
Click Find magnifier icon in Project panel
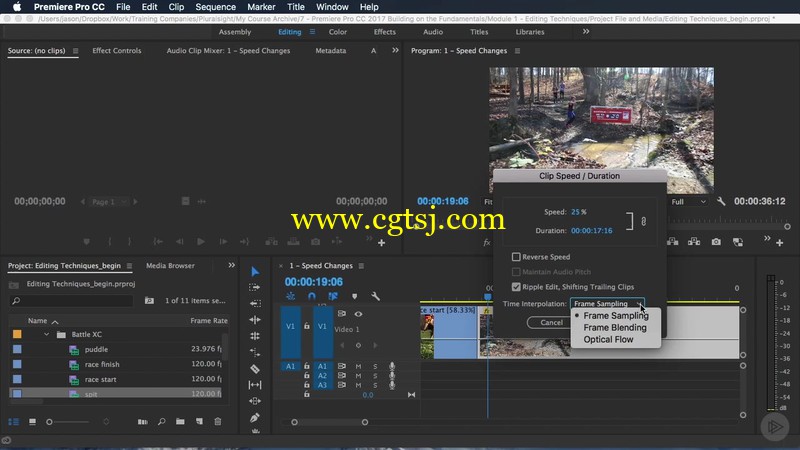161,421
